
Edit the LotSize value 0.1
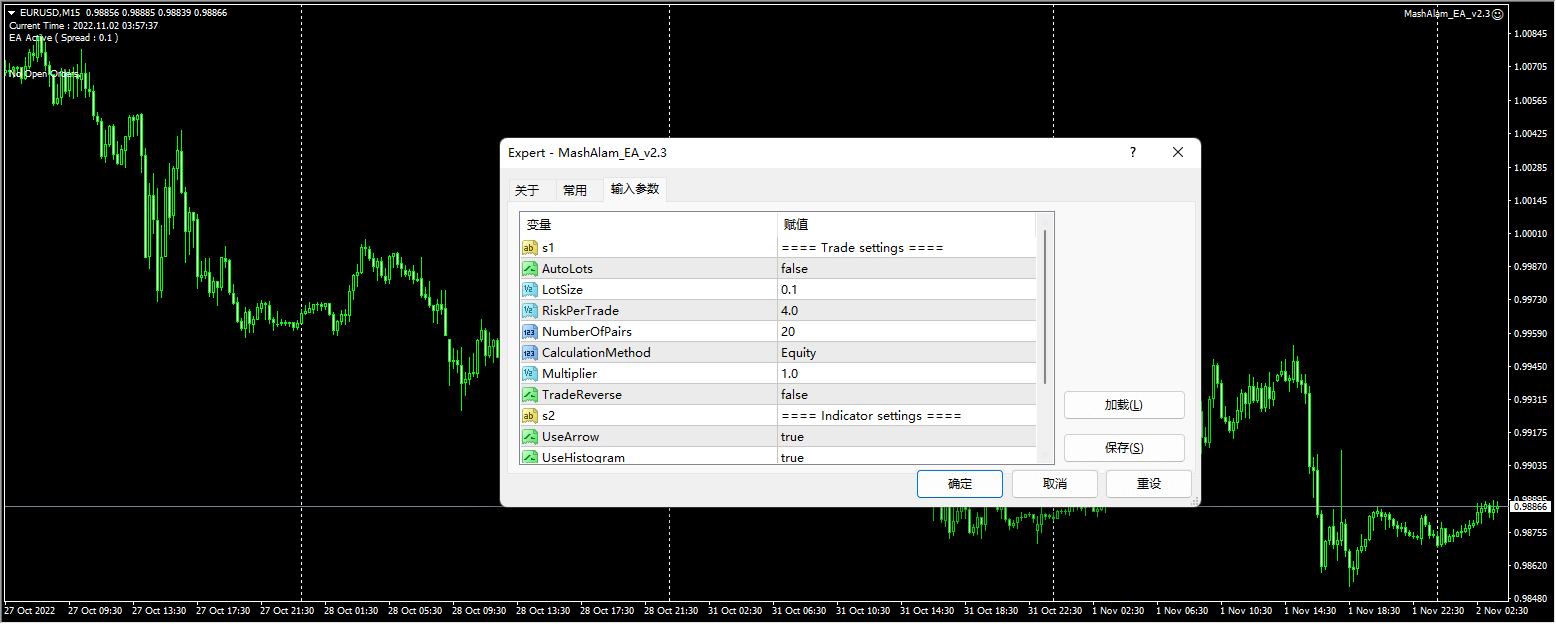pyautogui.click(x=907, y=290)
